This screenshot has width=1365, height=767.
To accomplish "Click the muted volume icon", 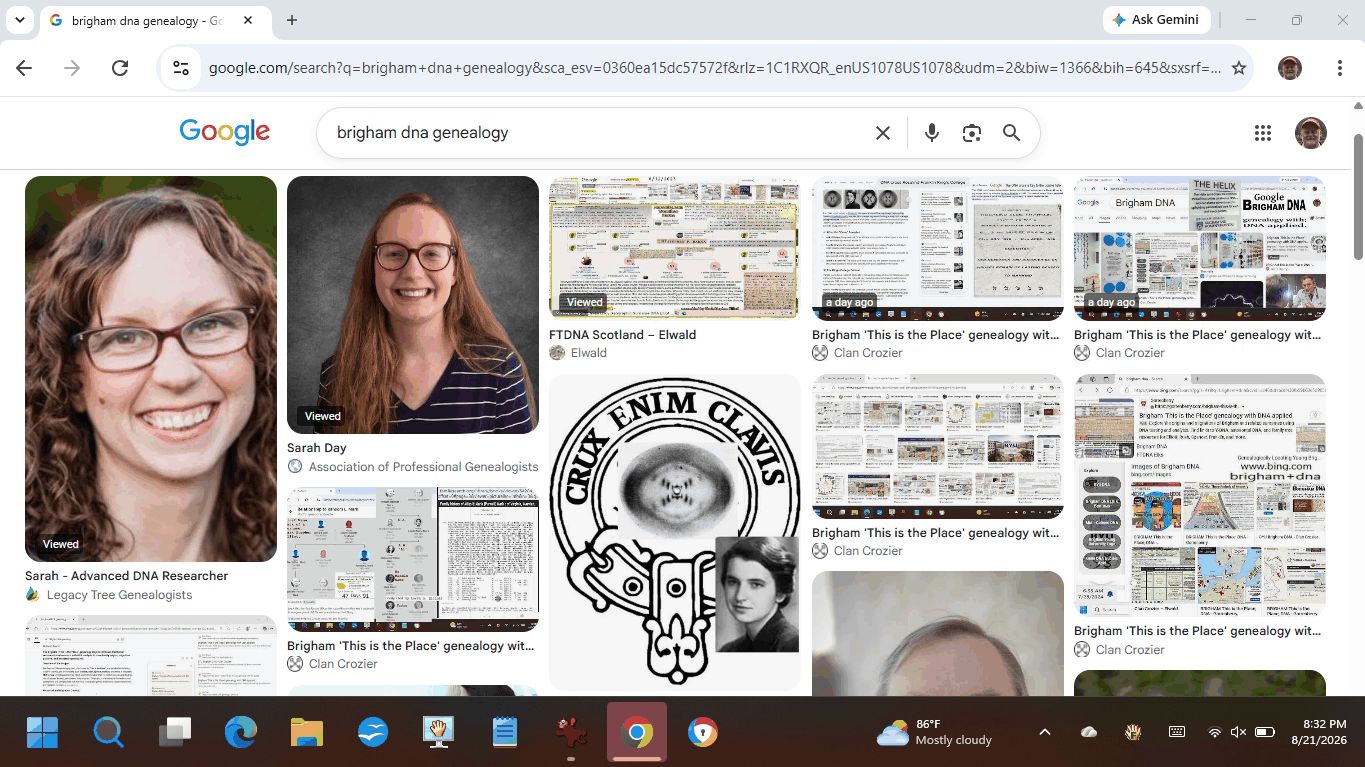I will tap(1239, 733).
